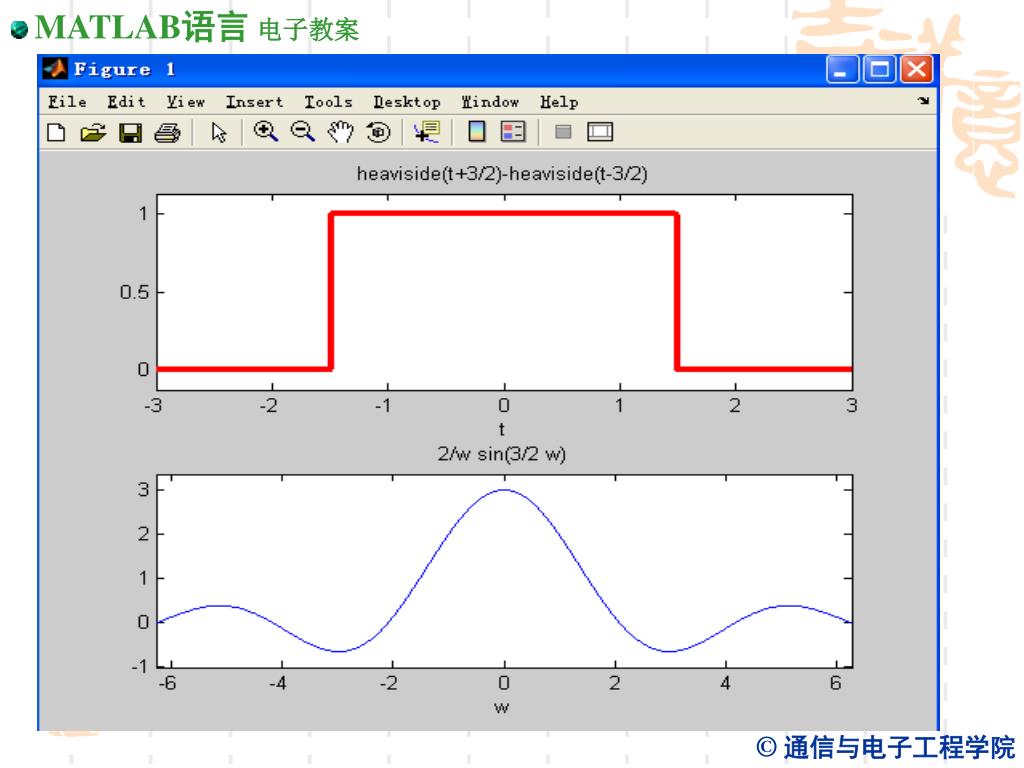Image resolution: width=1024 pixels, height=768 pixels.
Task: Open the Desktop menu
Action: click(x=407, y=102)
